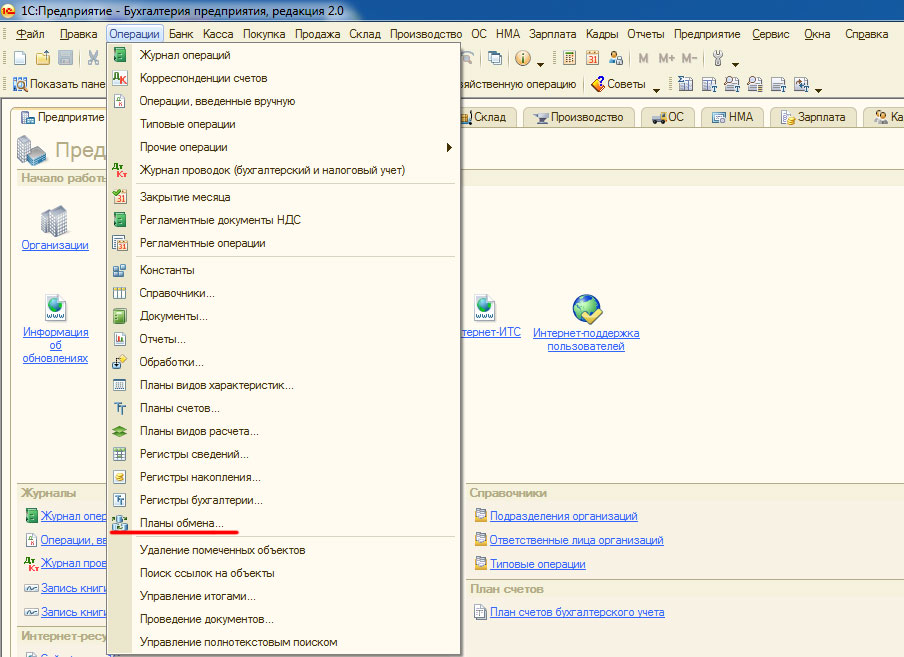This screenshot has width=904, height=657.
Task: Select Удаление помеченных объектов
Action: click(x=222, y=550)
